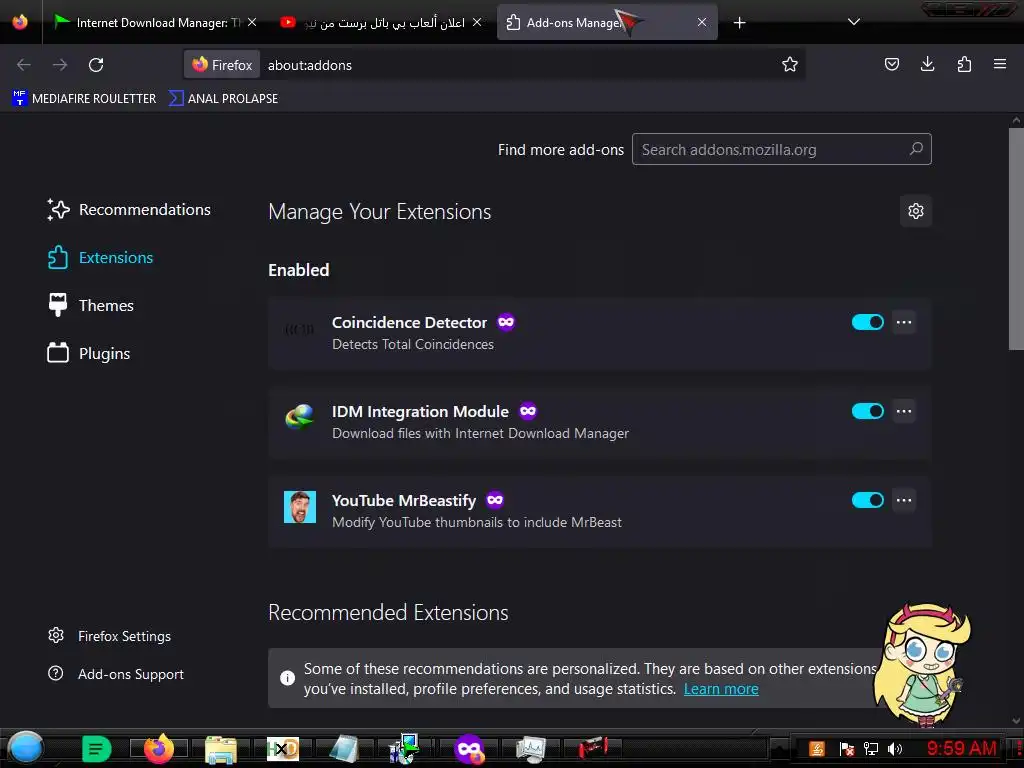
Task: Open Themes category
Action: click(91, 305)
